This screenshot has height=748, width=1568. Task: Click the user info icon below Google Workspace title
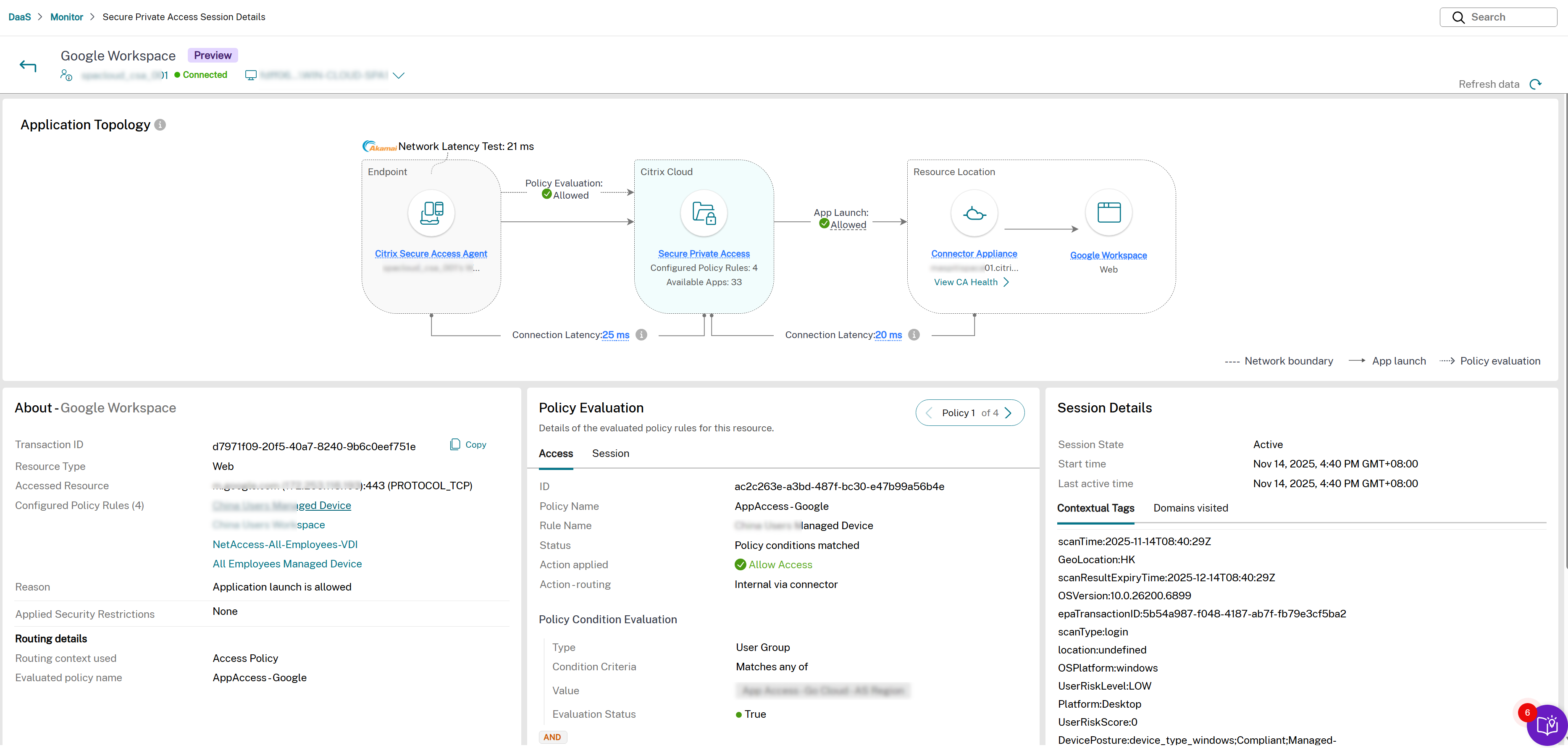(x=66, y=75)
